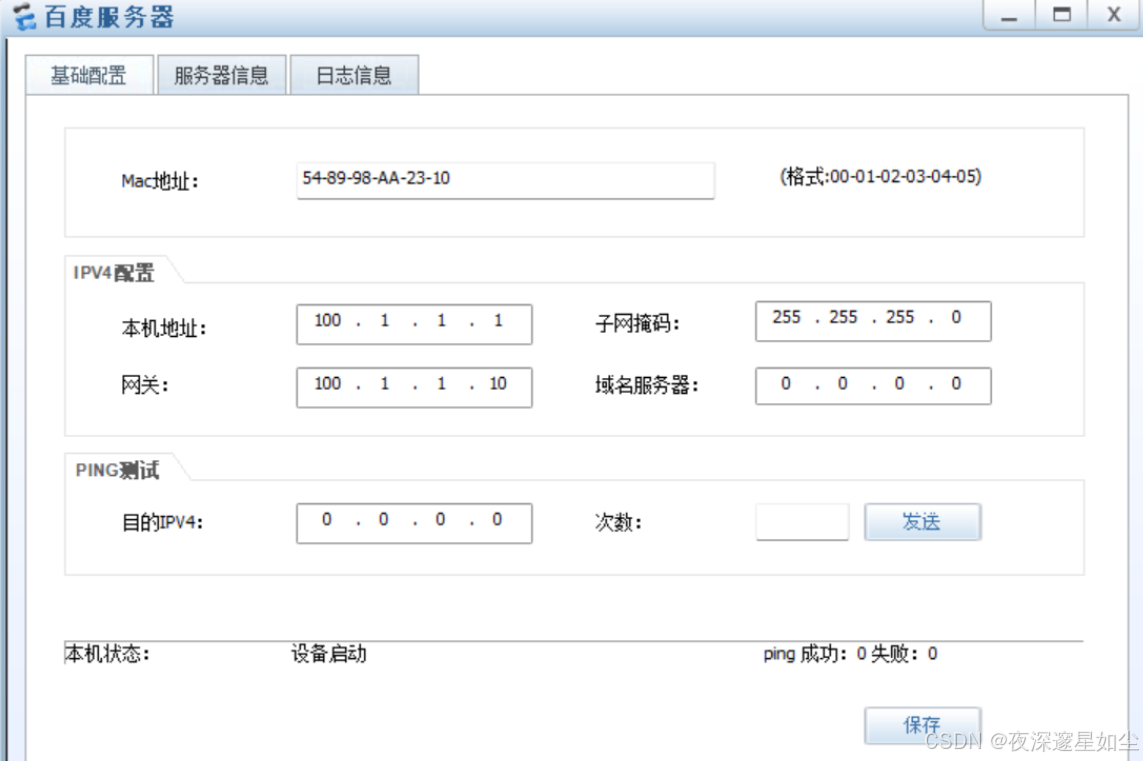The image size is (1143, 761).
Task: Click the 目的IPV4 address field
Action: (x=414, y=523)
